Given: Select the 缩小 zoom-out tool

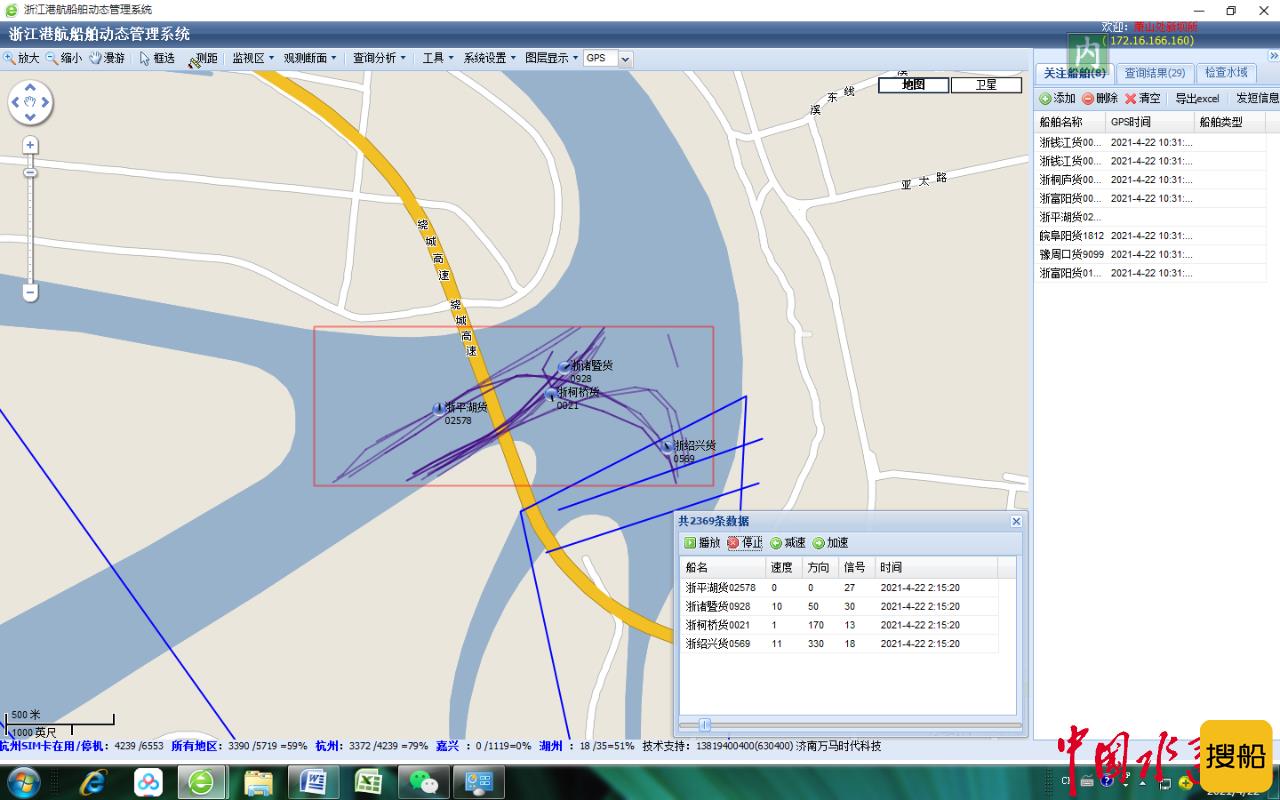Looking at the screenshot, I should click(64, 58).
